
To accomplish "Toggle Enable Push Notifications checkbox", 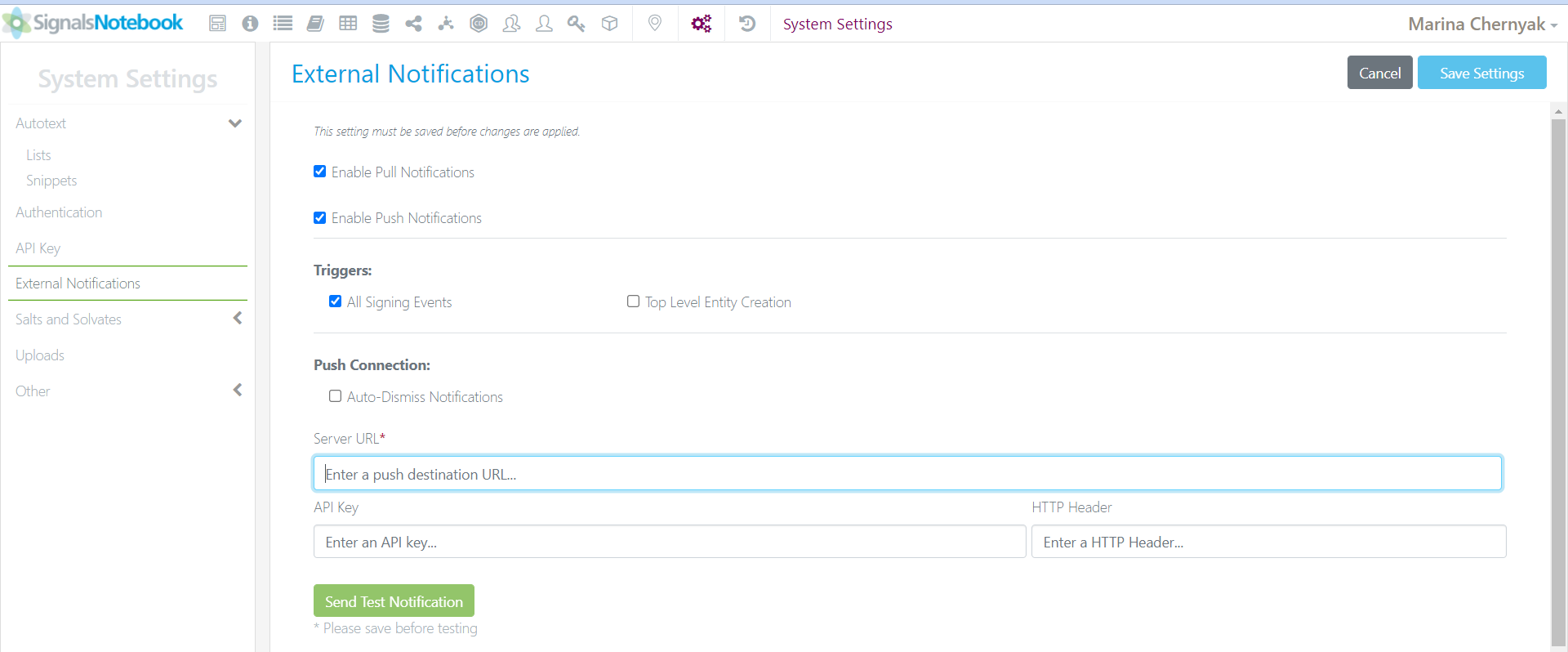I will point(320,217).
